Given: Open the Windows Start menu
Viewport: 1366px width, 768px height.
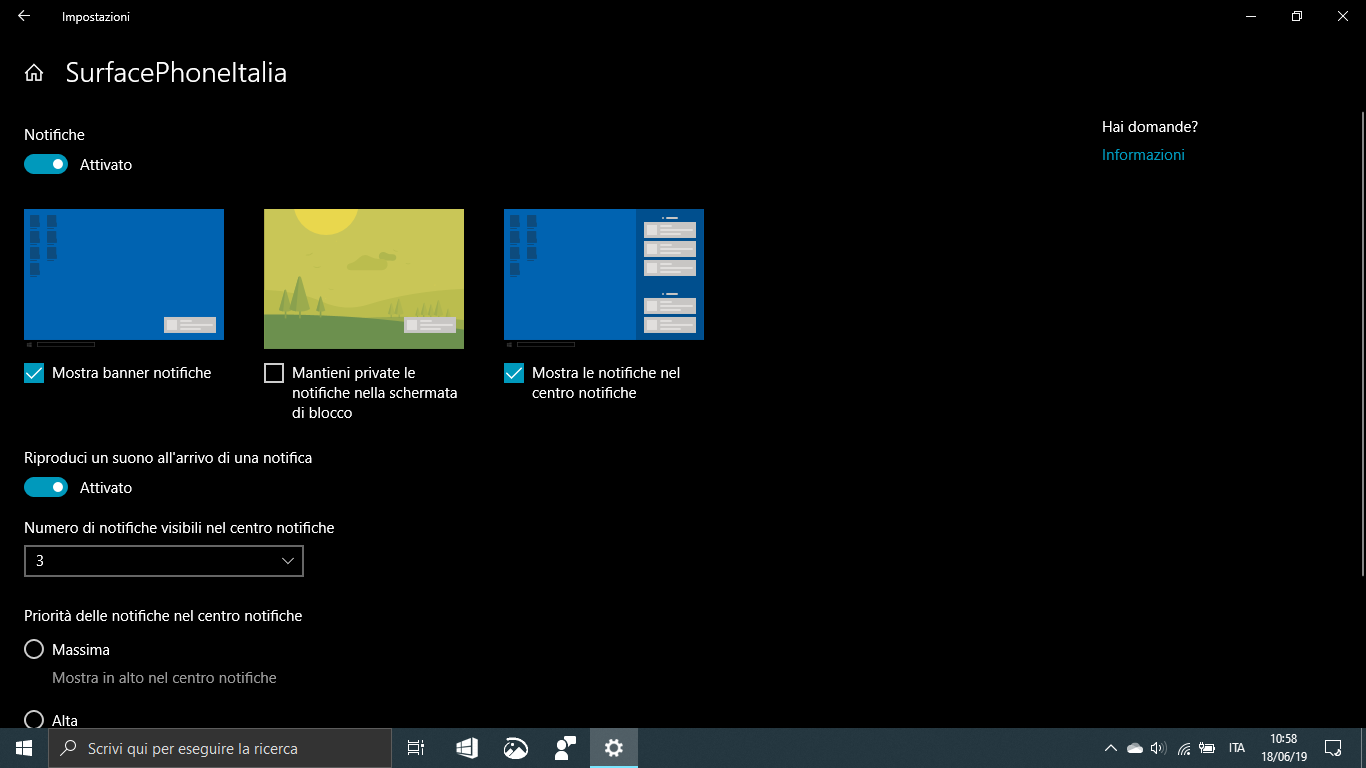Looking at the screenshot, I should tap(24, 748).
